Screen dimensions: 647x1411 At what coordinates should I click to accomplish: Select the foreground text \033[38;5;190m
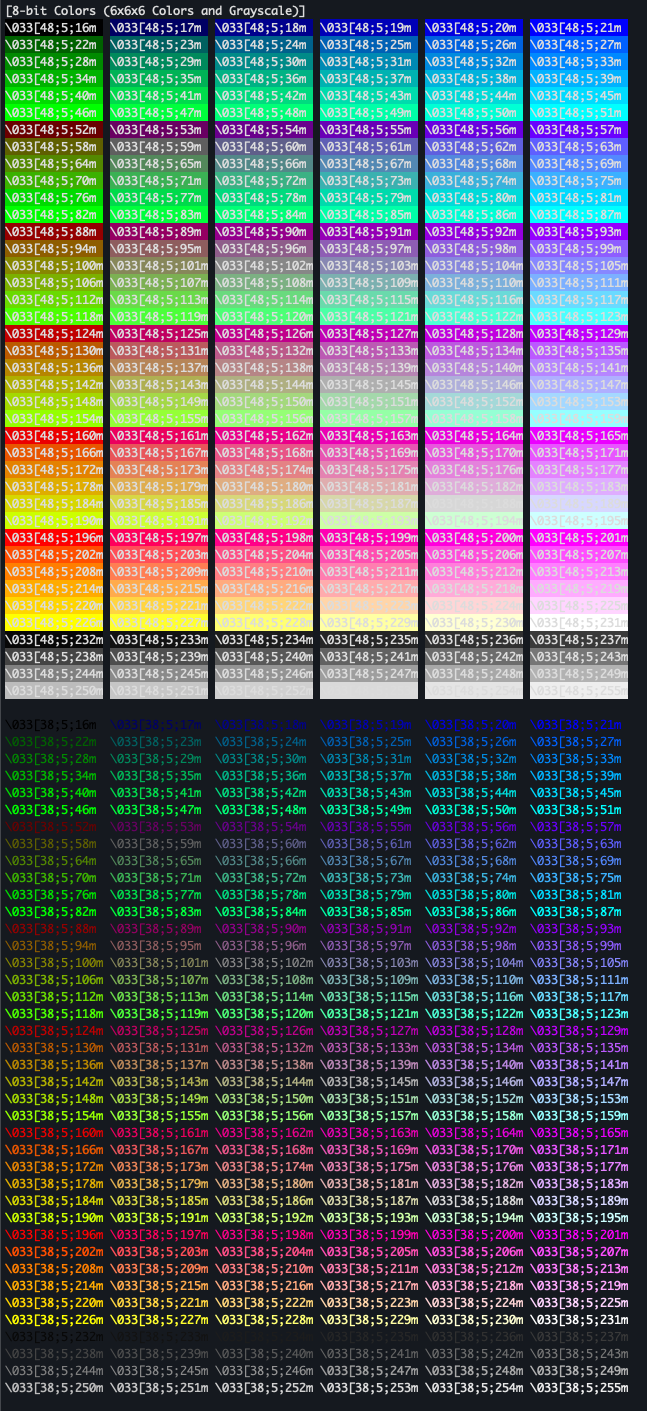[54, 1218]
